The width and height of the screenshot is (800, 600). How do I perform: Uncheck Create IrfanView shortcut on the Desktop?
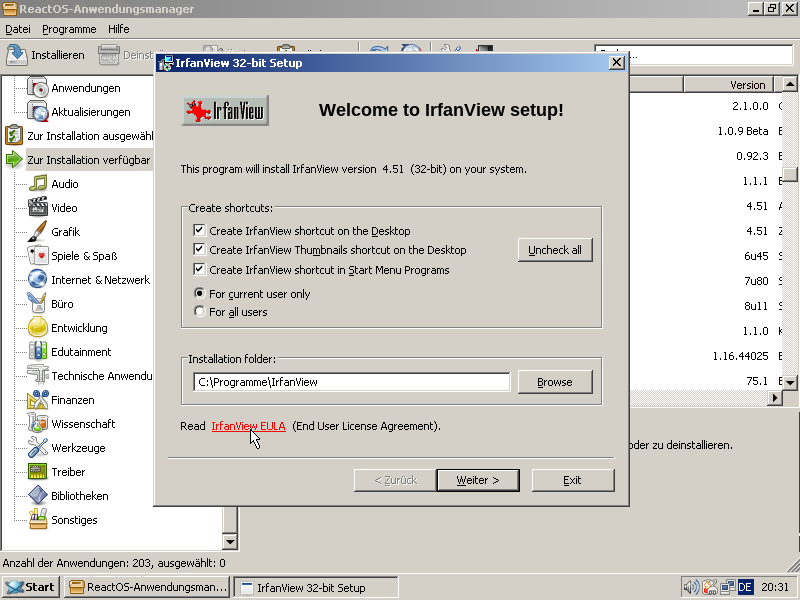click(199, 230)
